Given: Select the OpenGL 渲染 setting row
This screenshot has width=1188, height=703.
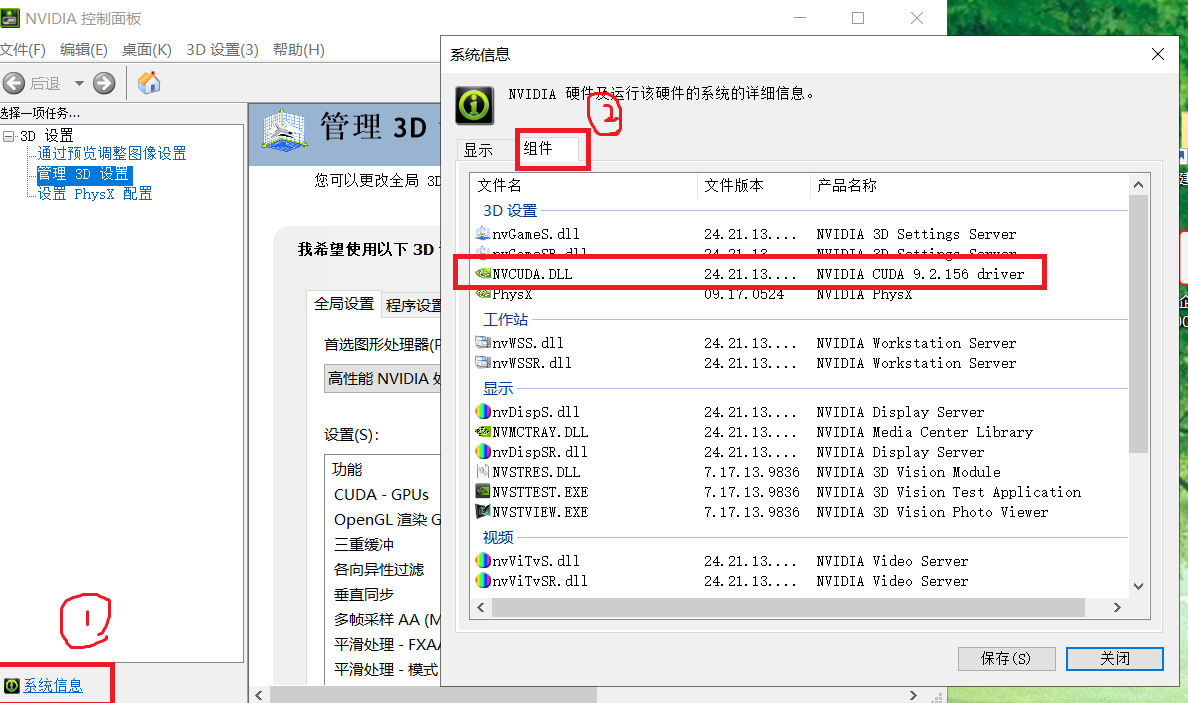Looking at the screenshot, I should pyautogui.click(x=384, y=520).
